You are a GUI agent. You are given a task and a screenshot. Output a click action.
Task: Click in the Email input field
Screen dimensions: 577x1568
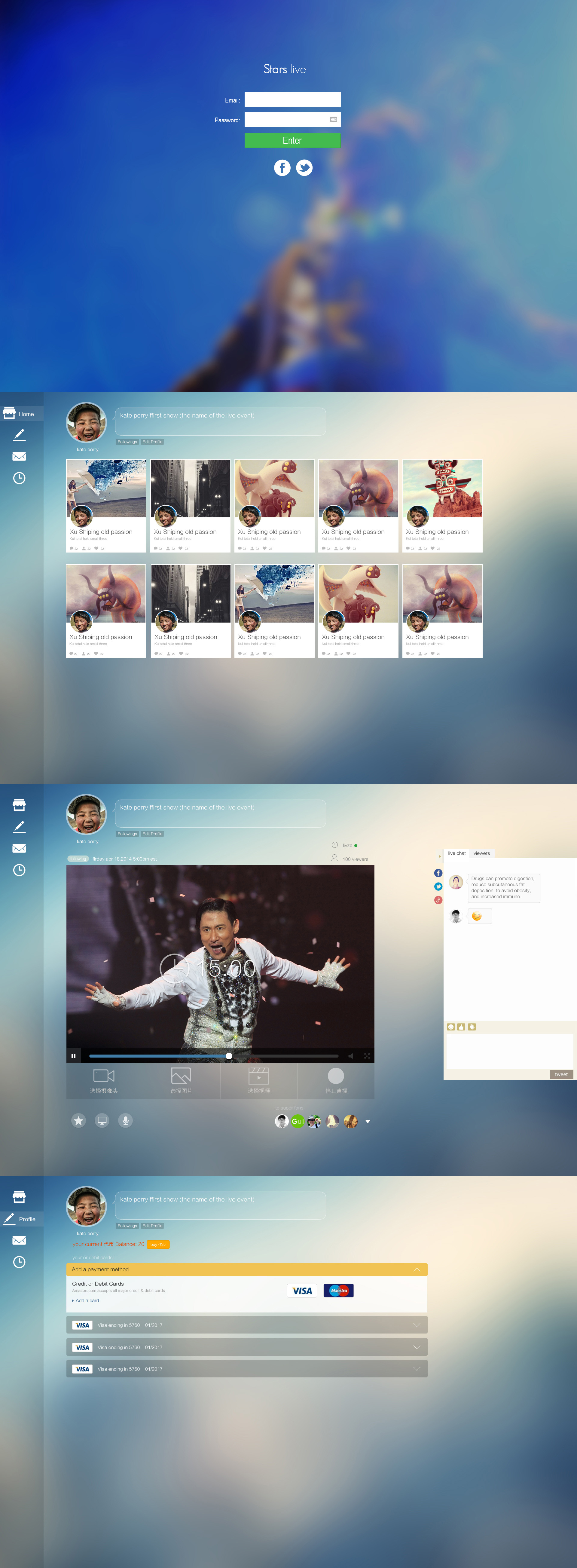point(292,99)
